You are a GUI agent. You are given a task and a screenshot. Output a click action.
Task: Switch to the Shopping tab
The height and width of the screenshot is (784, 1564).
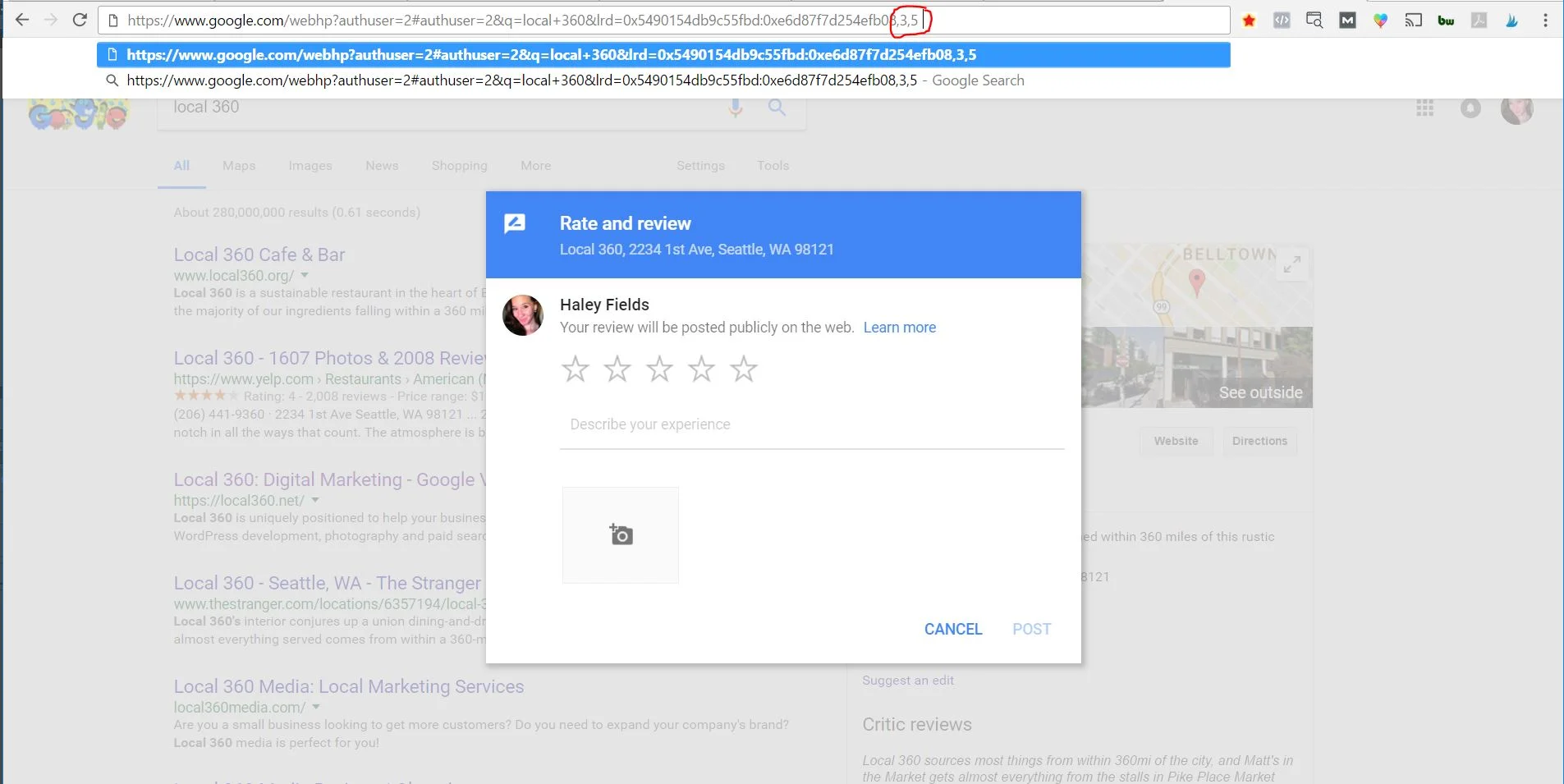pos(460,166)
